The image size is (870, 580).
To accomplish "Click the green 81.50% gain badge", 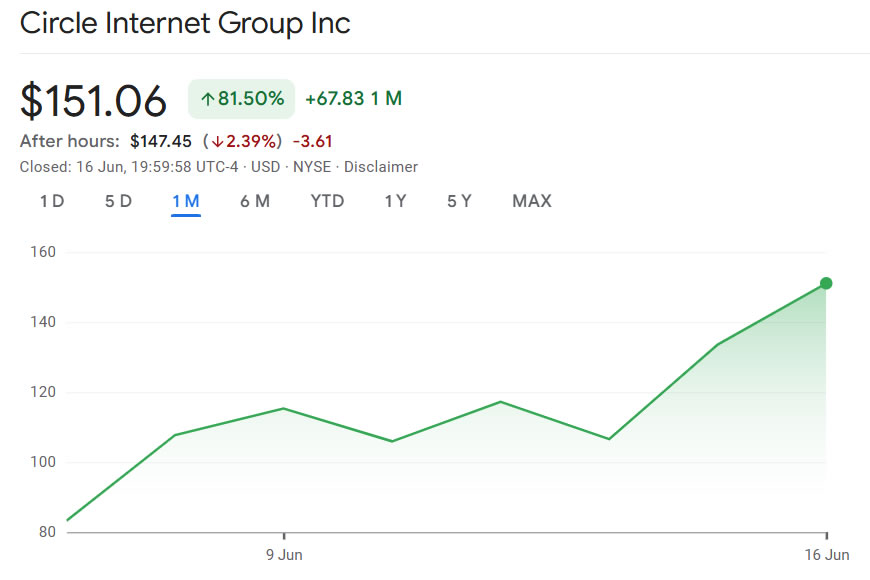I will pyautogui.click(x=241, y=99).
